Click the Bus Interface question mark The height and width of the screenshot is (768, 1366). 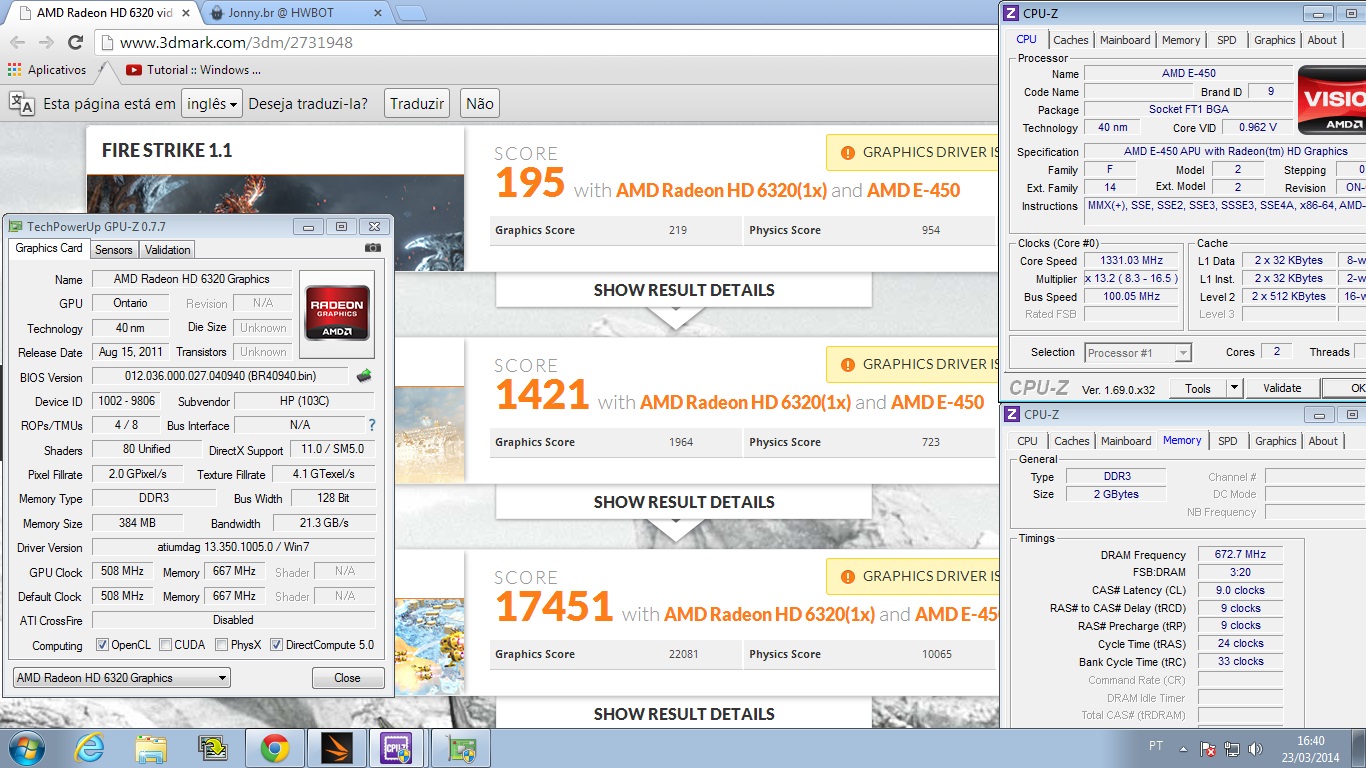coord(372,425)
